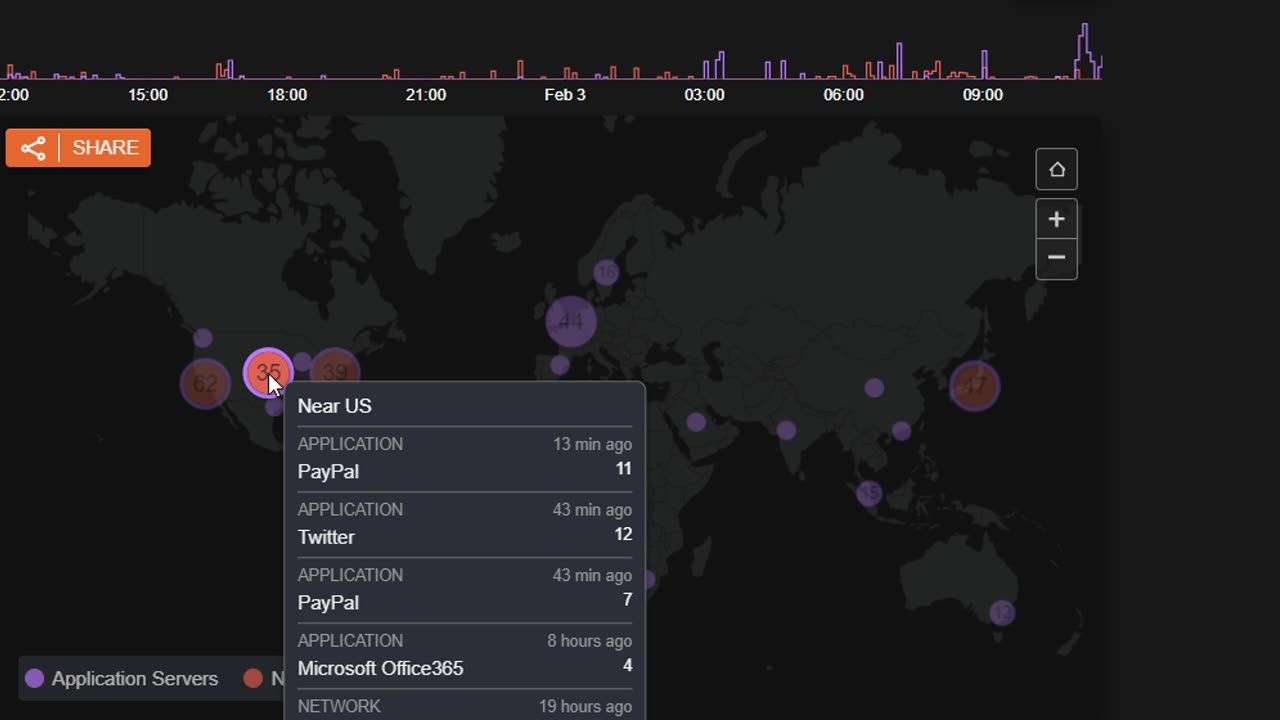Open the Europe cluster labeled 44
Screen dimensions: 1280x720
click(571, 321)
